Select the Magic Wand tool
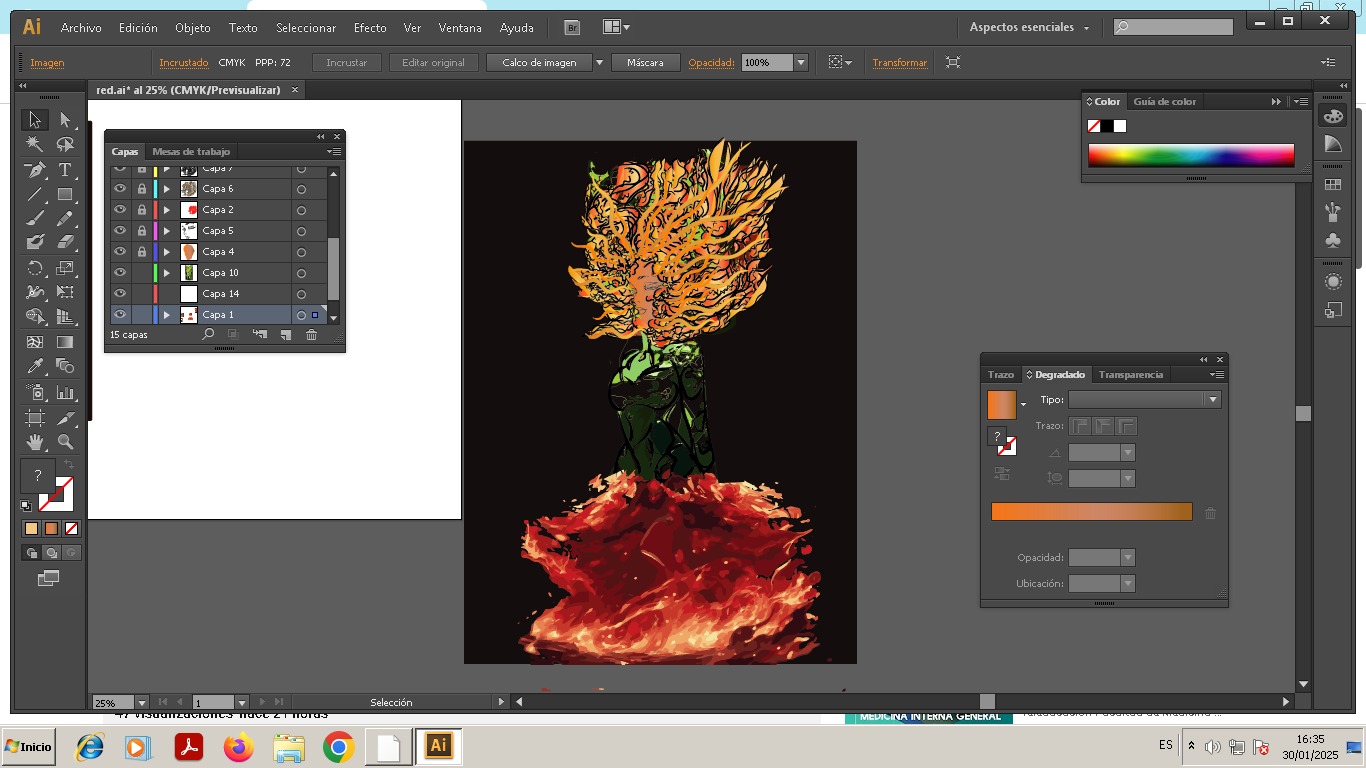 pyautogui.click(x=35, y=145)
